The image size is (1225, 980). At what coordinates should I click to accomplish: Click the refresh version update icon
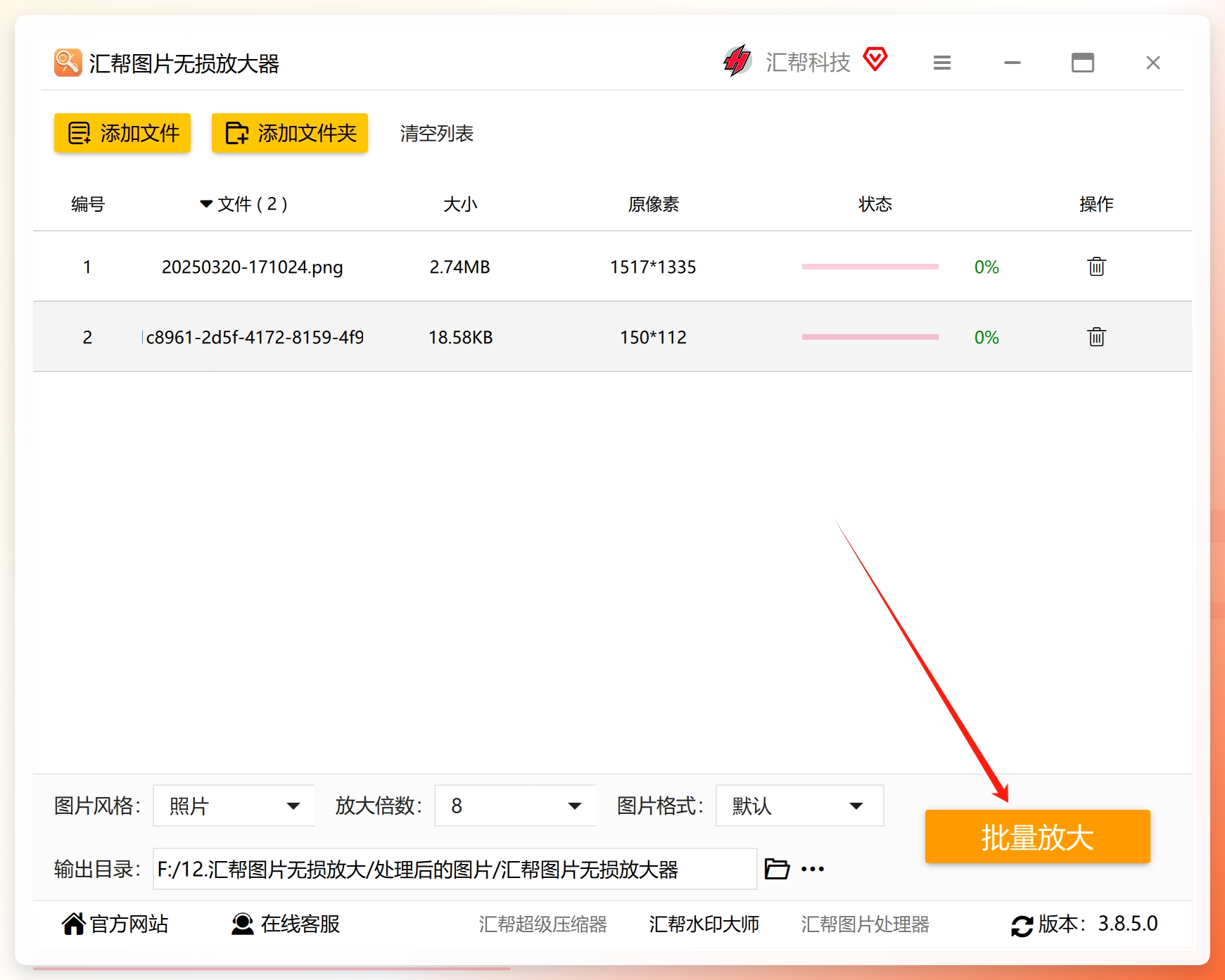(x=1022, y=925)
